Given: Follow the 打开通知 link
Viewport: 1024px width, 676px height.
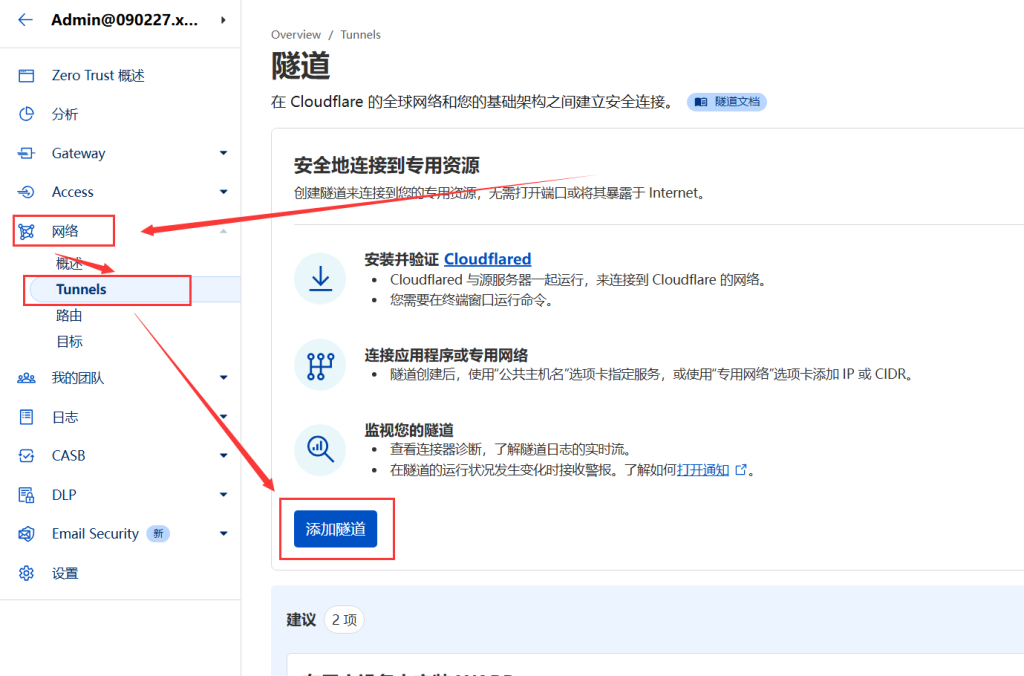Looking at the screenshot, I should coord(704,470).
